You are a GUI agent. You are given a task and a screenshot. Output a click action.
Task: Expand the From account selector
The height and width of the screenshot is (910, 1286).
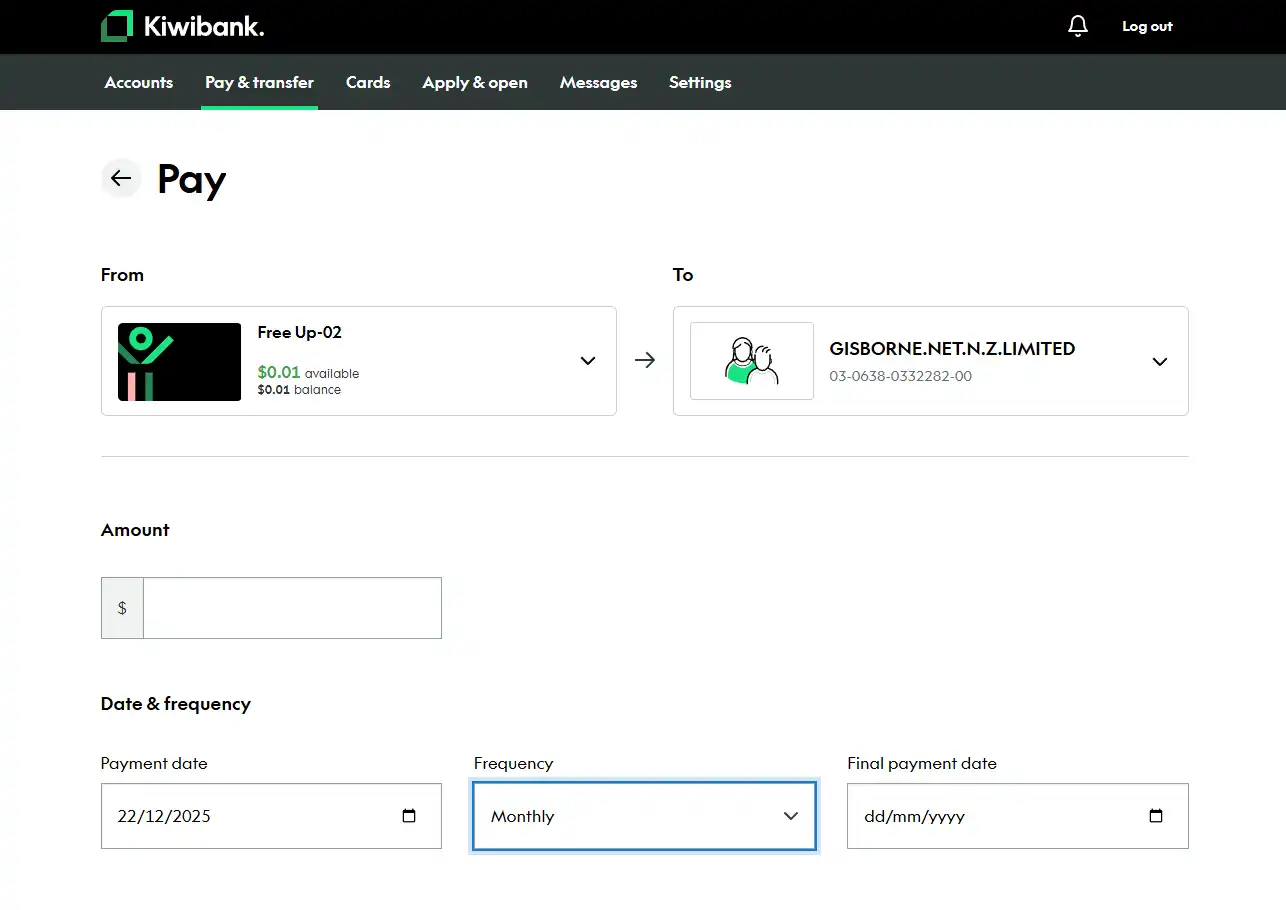(x=587, y=361)
